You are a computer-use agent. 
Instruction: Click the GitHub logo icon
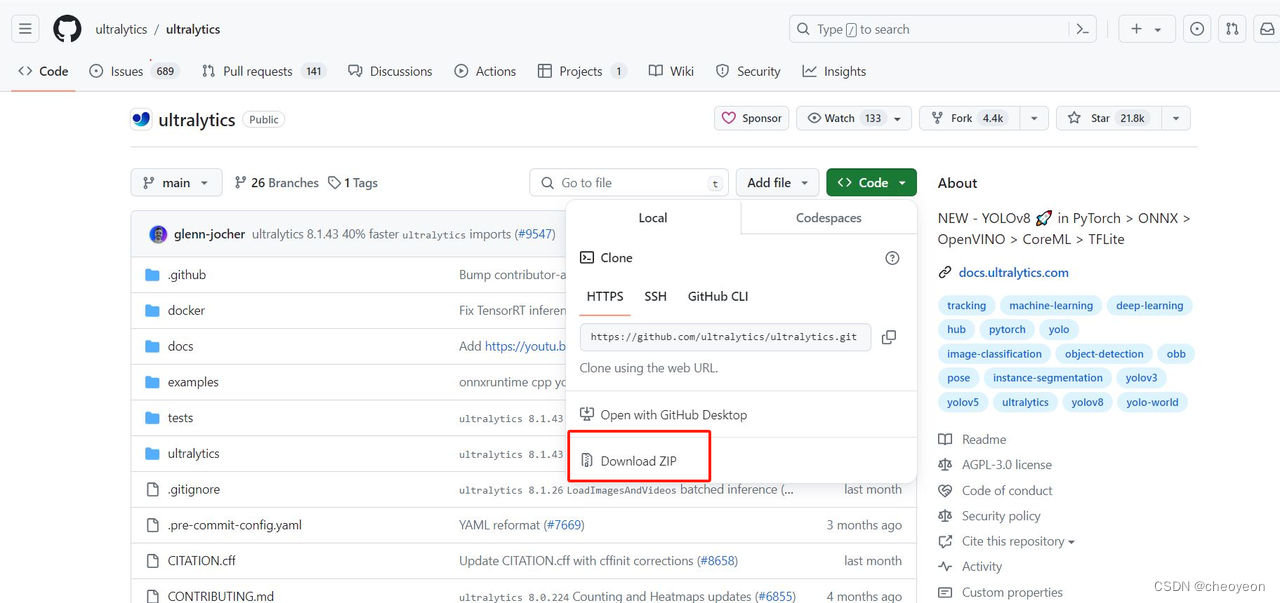(67, 29)
